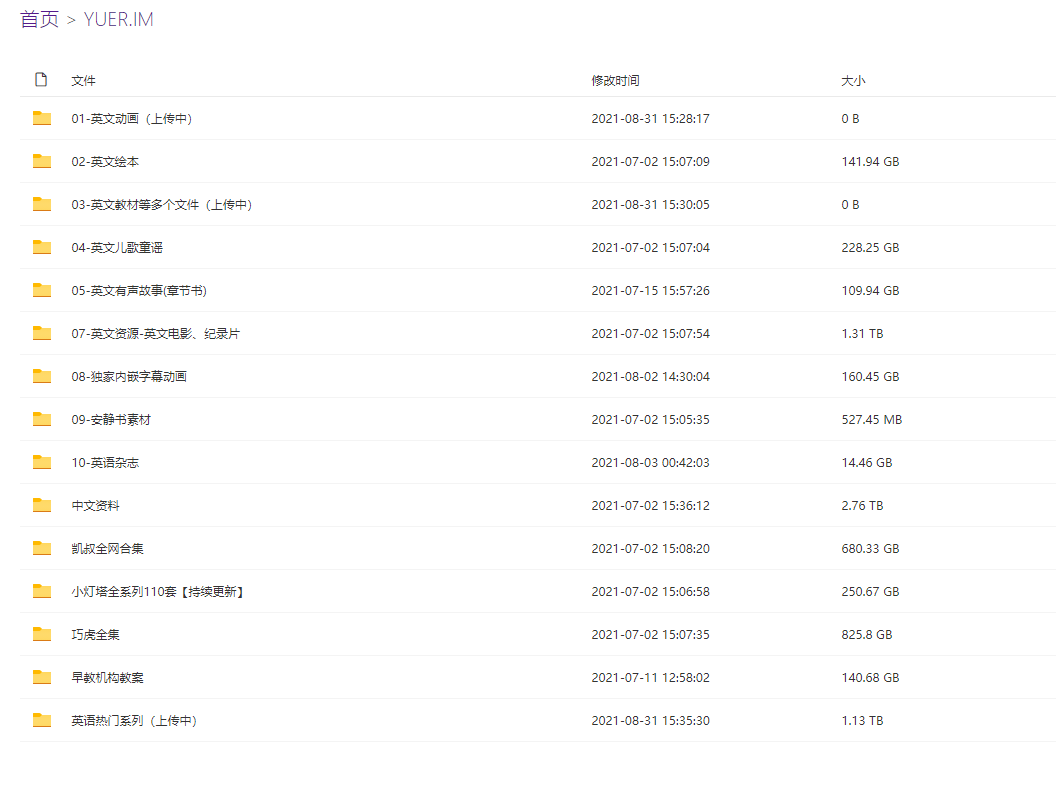The image size is (1062, 804).
Task: Select size value 141.94 GB
Action: [870, 162]
